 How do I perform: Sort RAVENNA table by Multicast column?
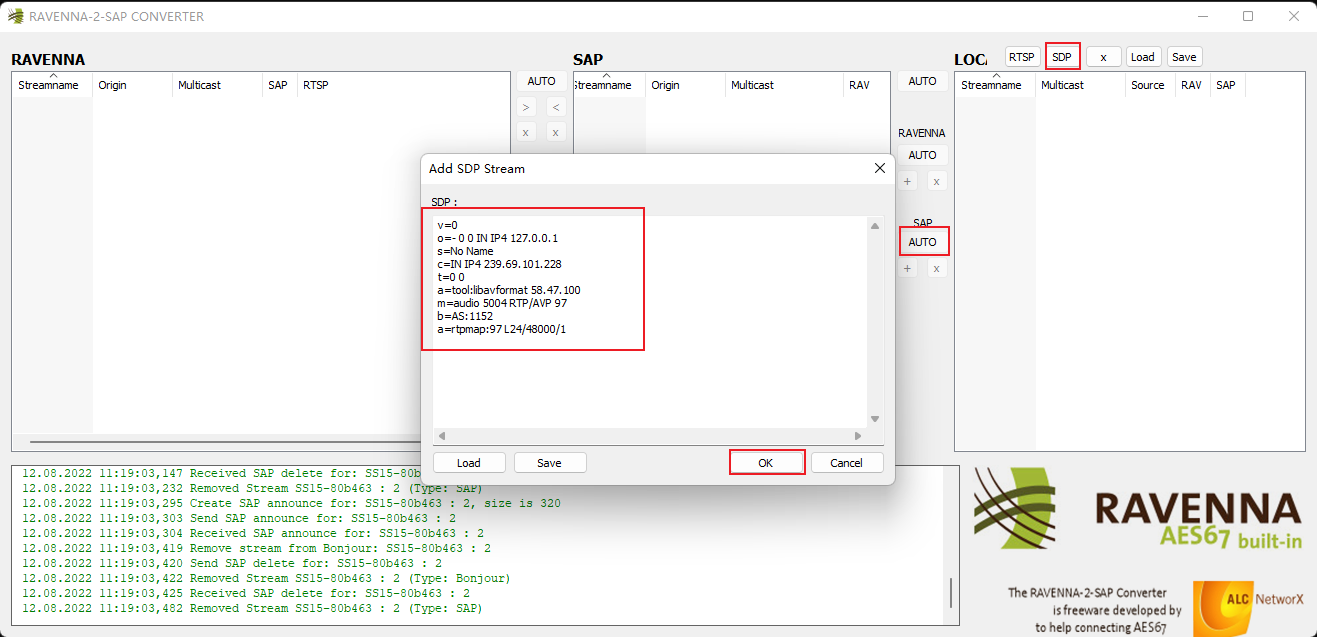coord(217,85)
